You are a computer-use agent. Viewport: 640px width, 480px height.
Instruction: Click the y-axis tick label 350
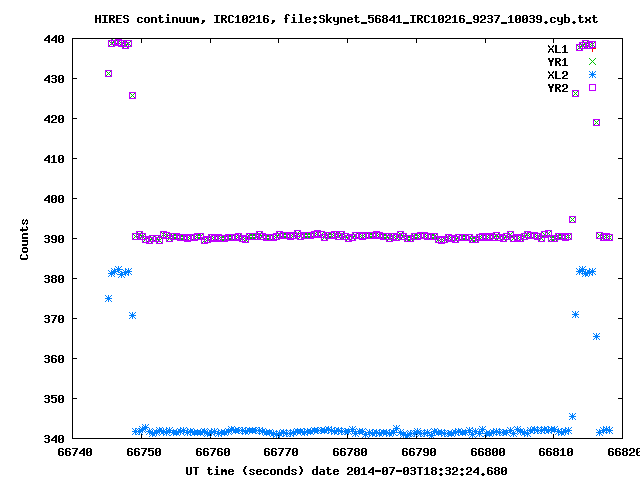(54, 399)
